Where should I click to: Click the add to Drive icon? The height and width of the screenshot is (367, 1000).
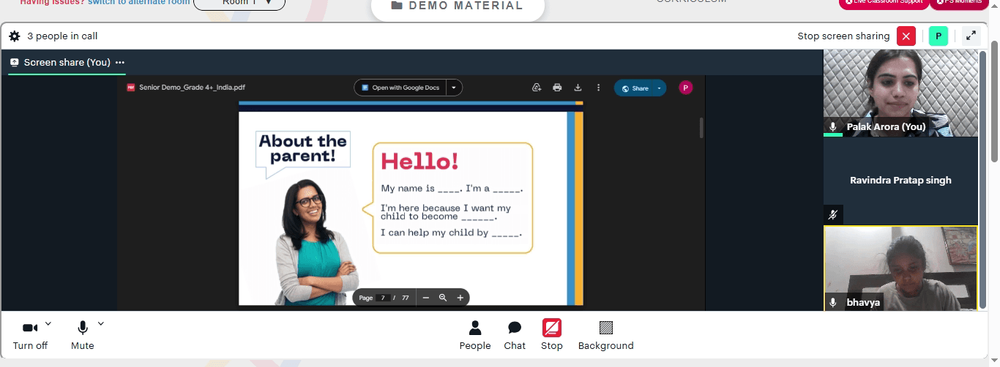click(x=537, y=88)
